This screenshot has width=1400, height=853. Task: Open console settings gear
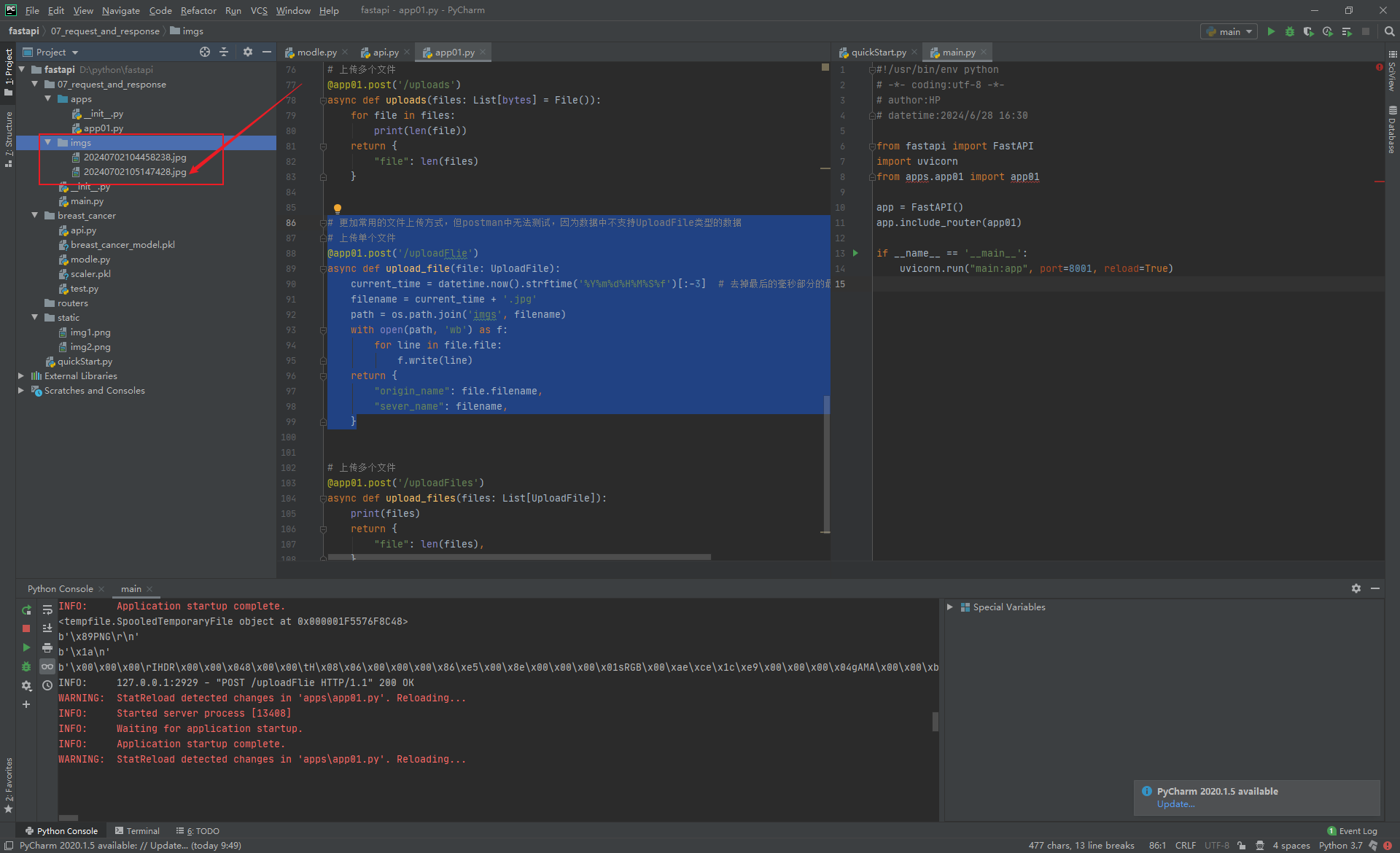(26, 685)
